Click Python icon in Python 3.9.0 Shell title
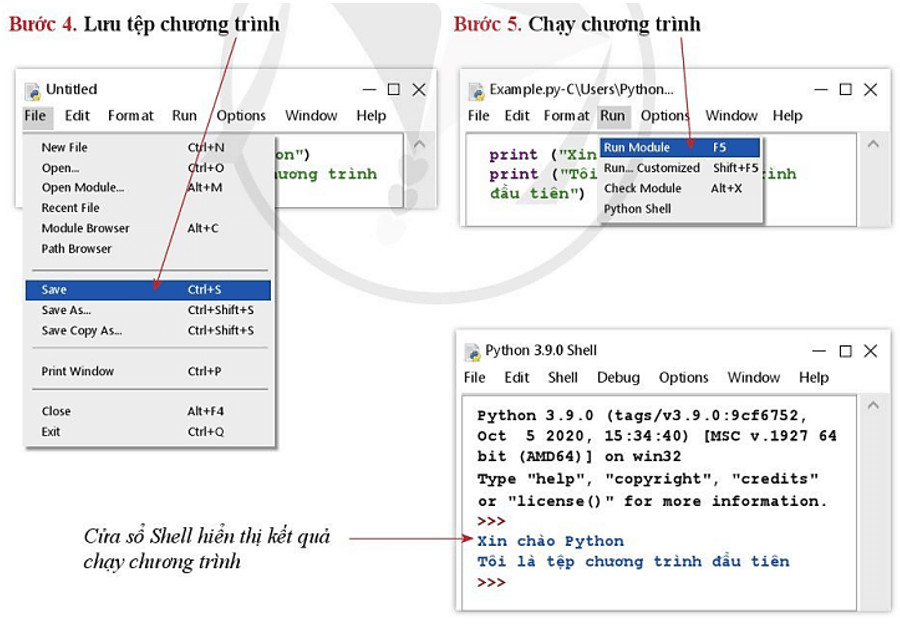 [472, 352]
